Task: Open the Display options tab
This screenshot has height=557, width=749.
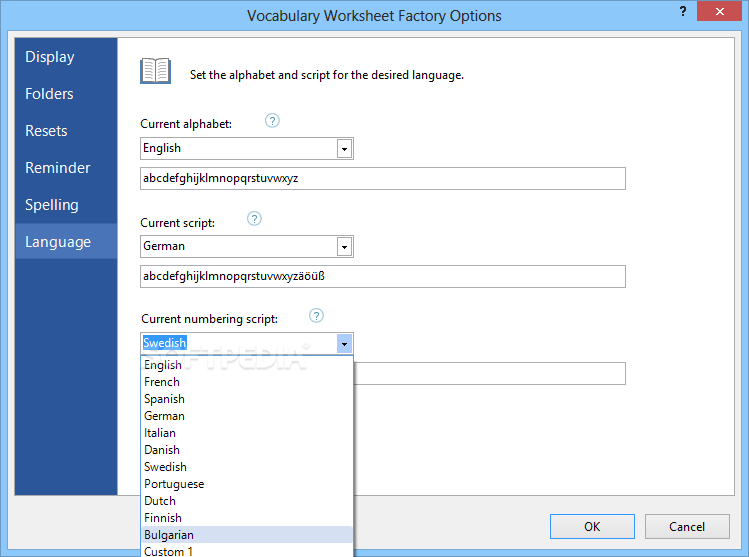Action: point(66,57)
